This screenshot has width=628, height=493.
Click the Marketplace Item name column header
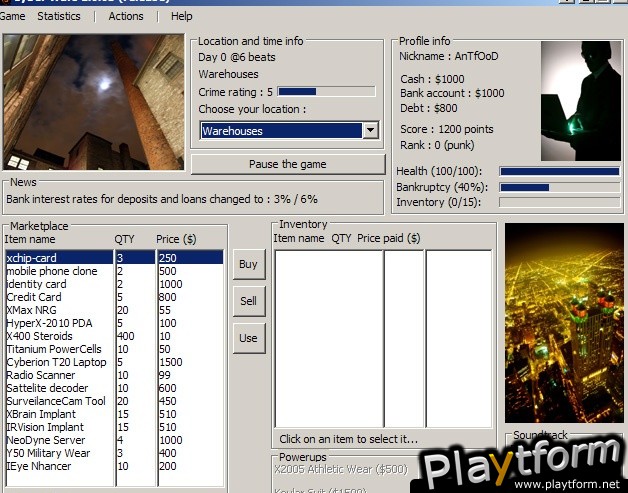point(30,239)
